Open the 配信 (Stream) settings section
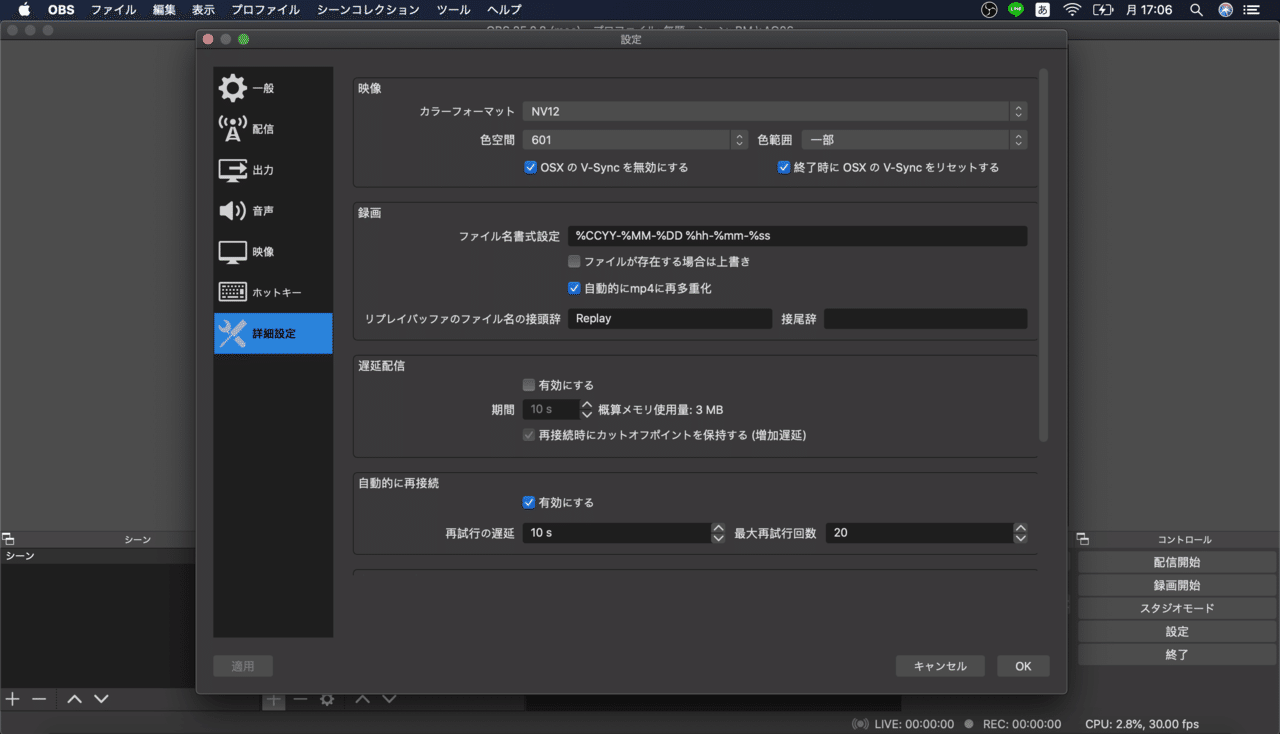1280x734 pixels. click(x=273, y=129)
